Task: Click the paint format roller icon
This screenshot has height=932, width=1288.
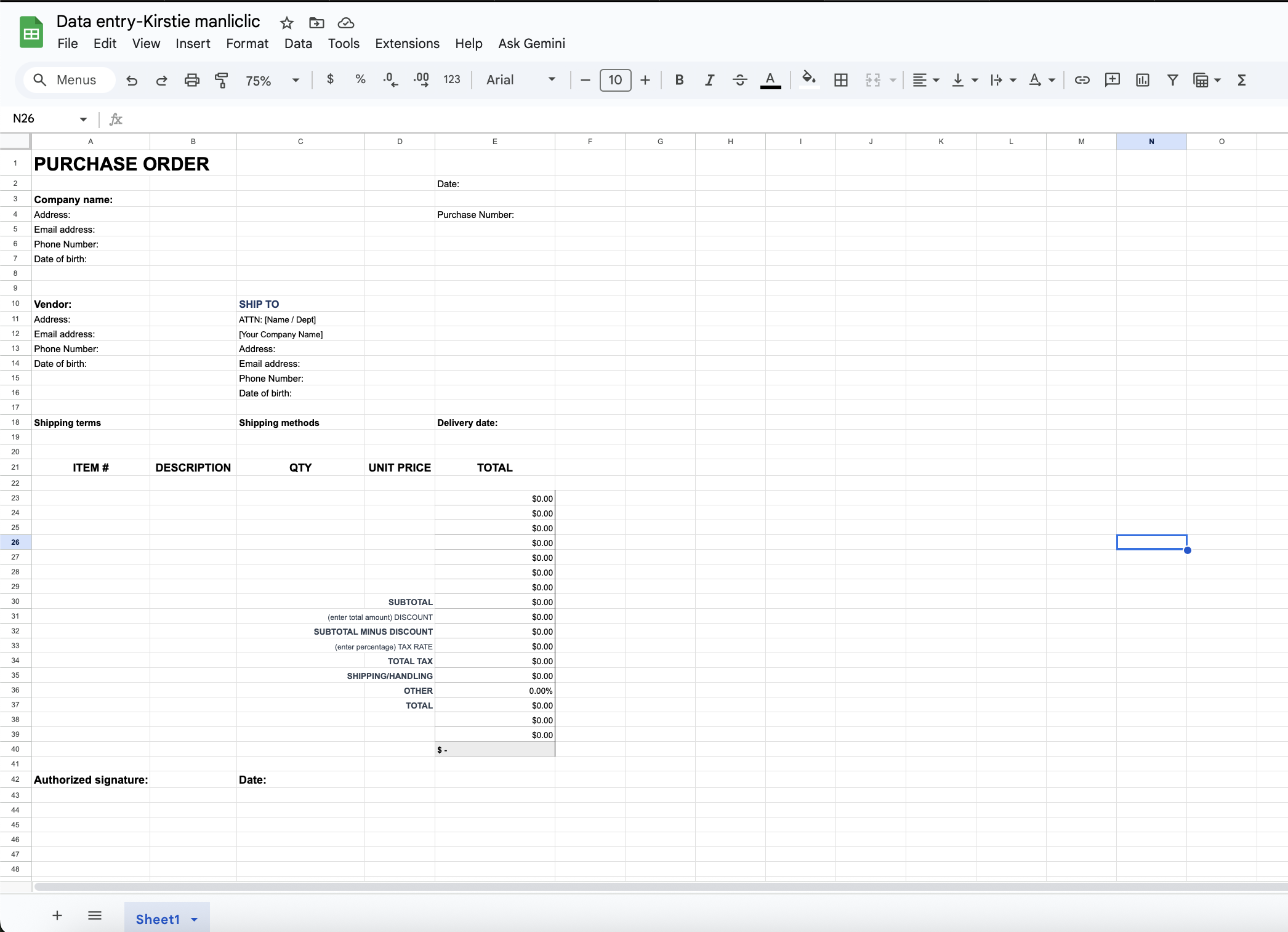Action: pyautogui.click(x=221, y=80)
